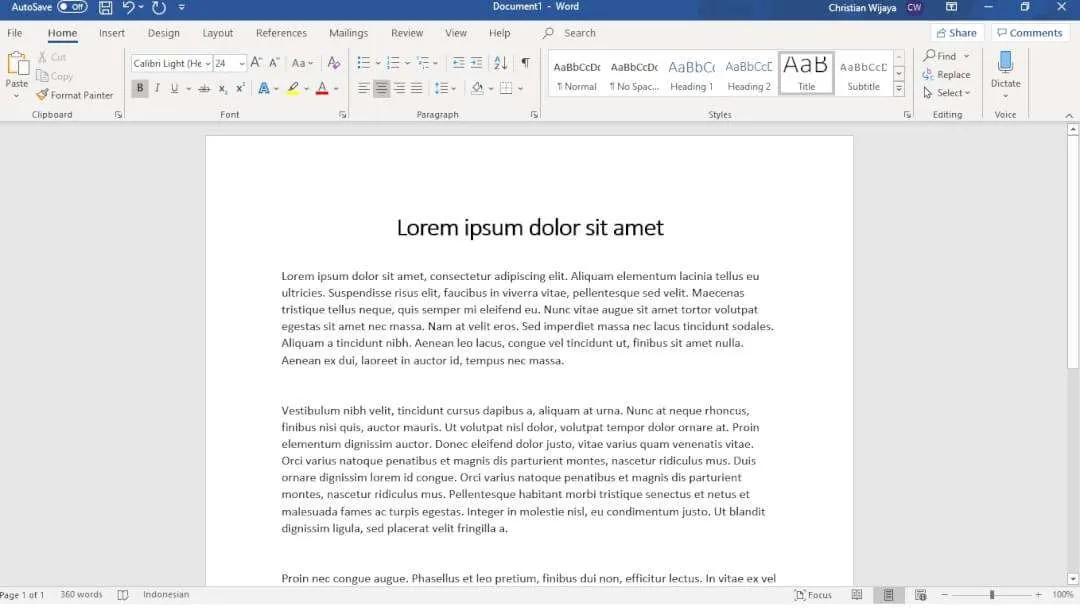This screenshot has height=611, width=1080.
Task: Switch to References tab
Action: point(281,32)
